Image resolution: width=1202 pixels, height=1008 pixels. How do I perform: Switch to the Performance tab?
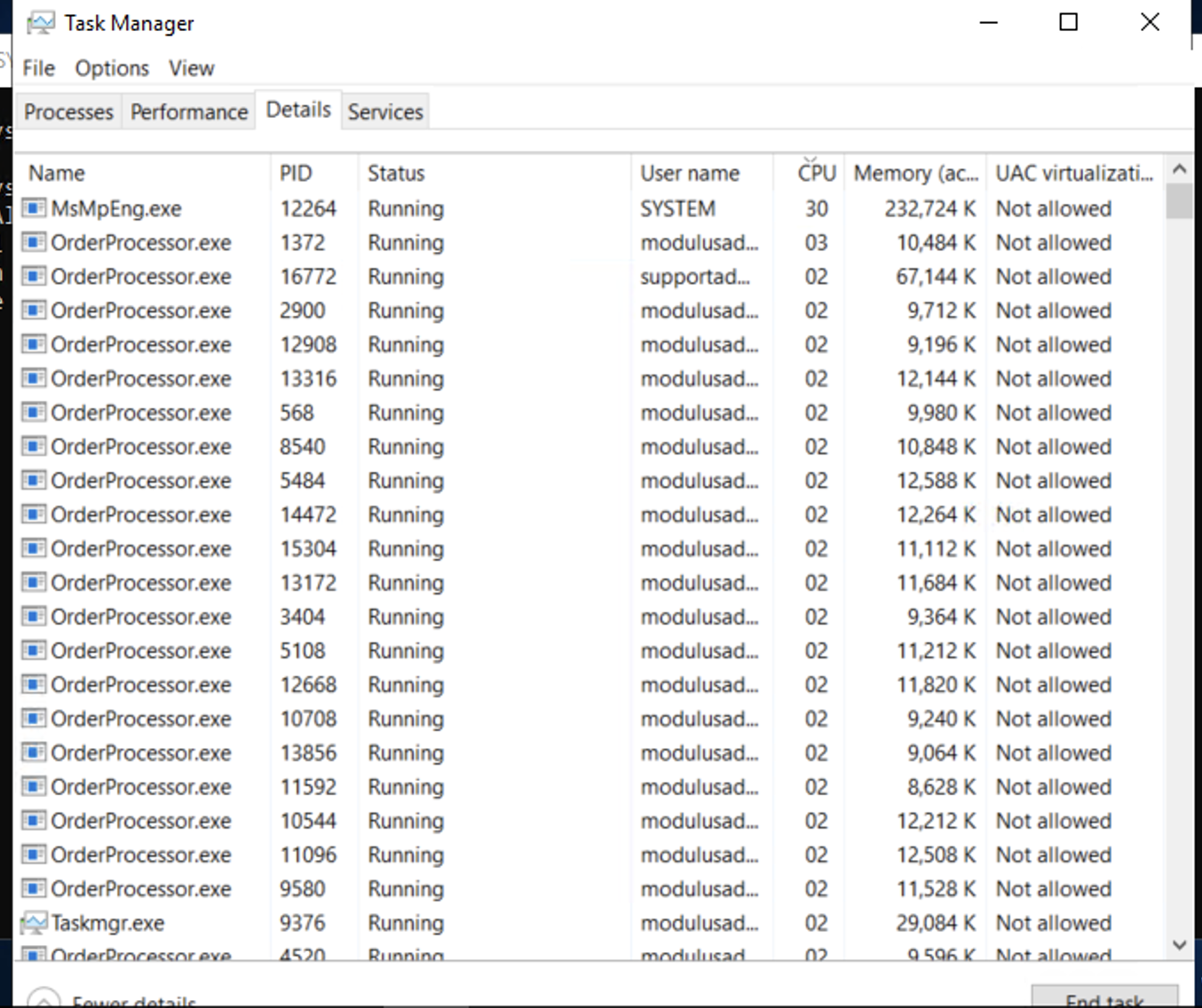(188, 111)
